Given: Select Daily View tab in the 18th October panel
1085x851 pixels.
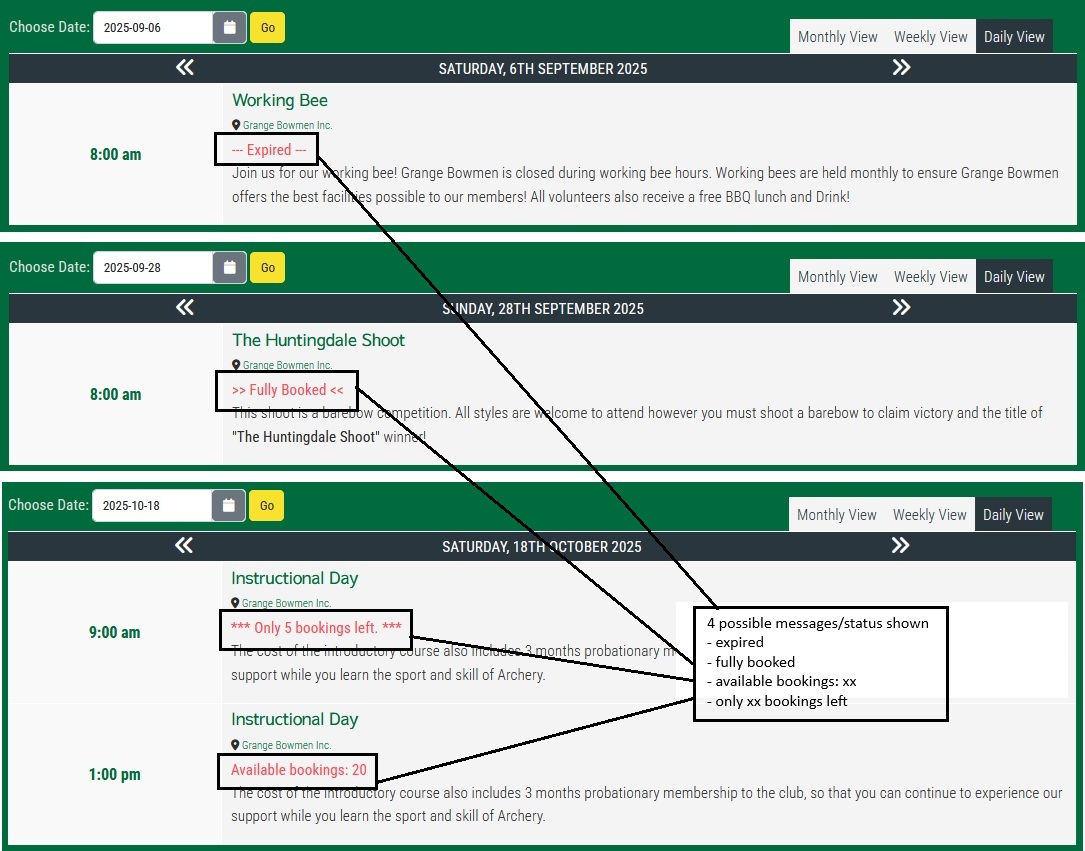Looking at the screenshot, I should 1013,515.
